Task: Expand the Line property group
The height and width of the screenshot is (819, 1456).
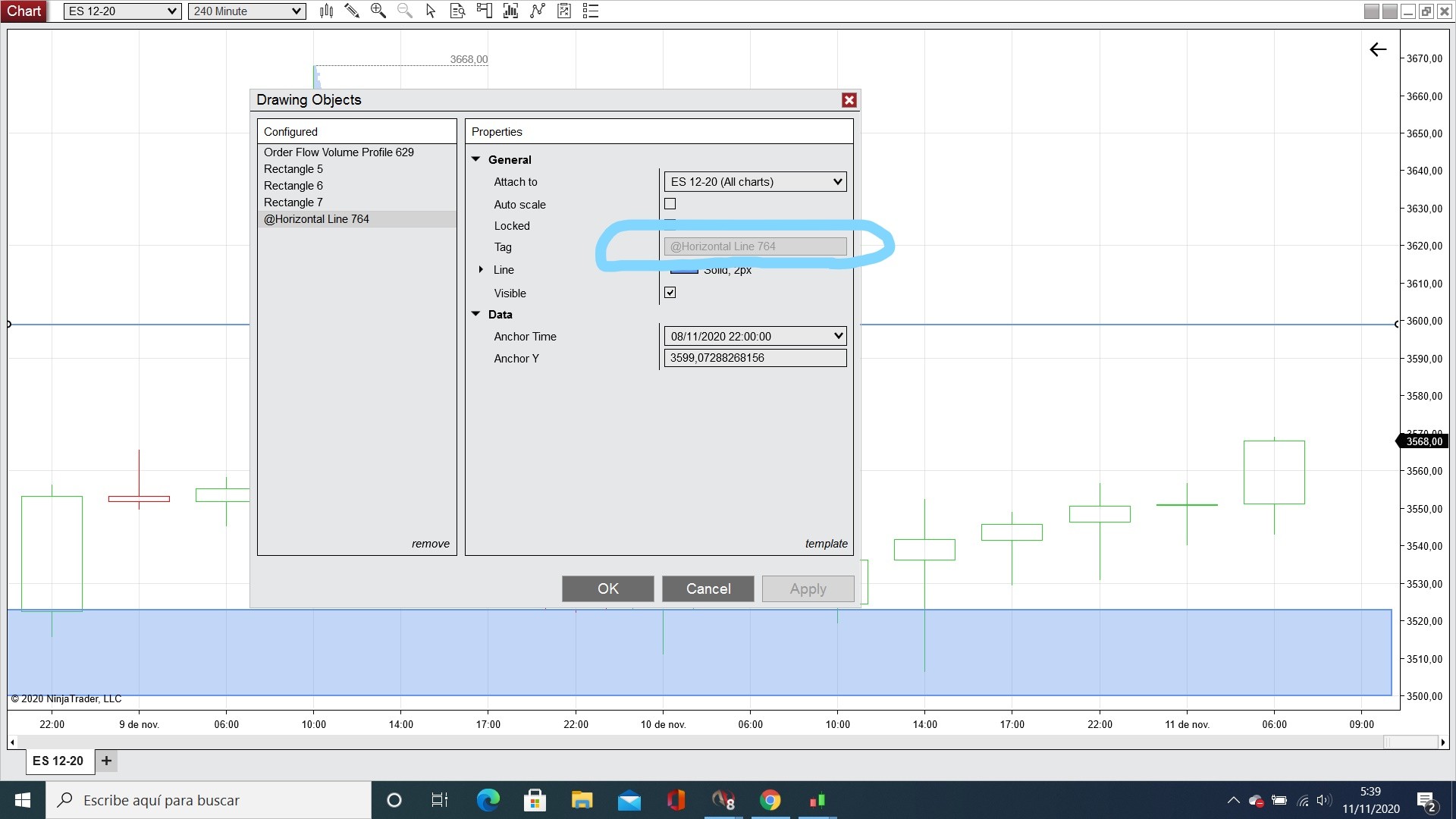Action: pos(481,270)
